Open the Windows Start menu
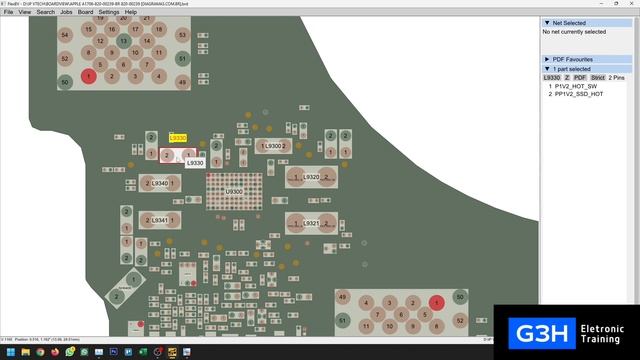Screen dimensions: 640x360 [x=11, y=352]
